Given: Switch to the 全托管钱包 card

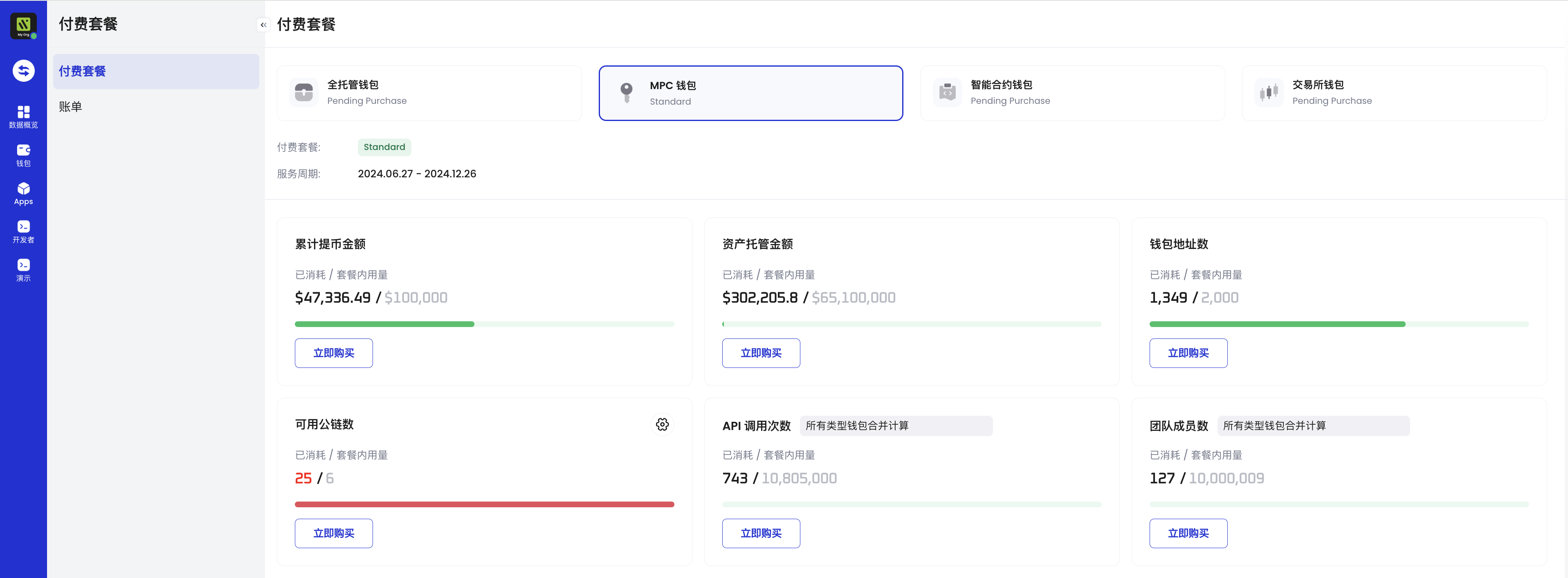Looking at the screenshot, I should pos(429,93).
